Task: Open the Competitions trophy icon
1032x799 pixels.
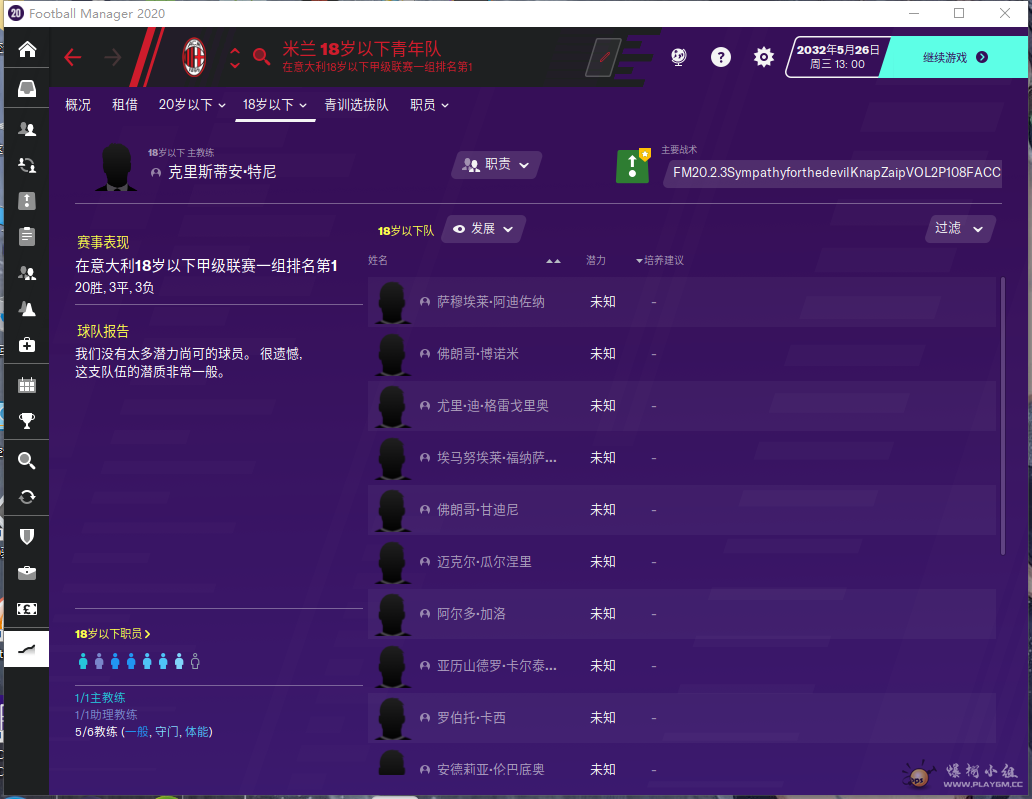Action: click(27, 421)
